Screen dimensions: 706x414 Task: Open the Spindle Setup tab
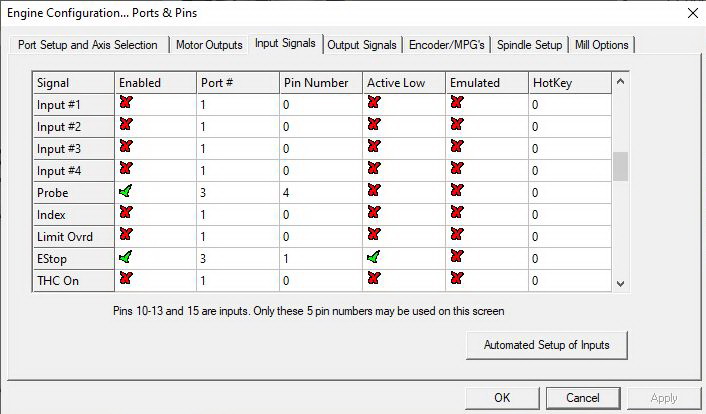point(529,45)
